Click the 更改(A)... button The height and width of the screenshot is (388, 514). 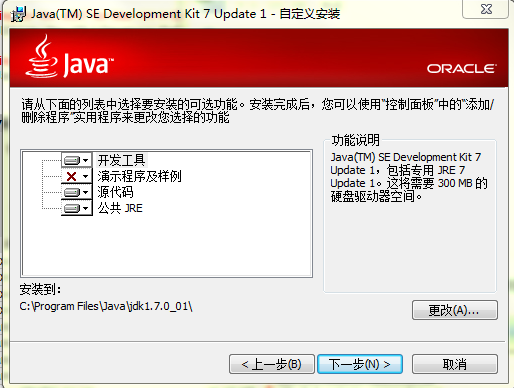pyautogui.click(x=455, y=310)
